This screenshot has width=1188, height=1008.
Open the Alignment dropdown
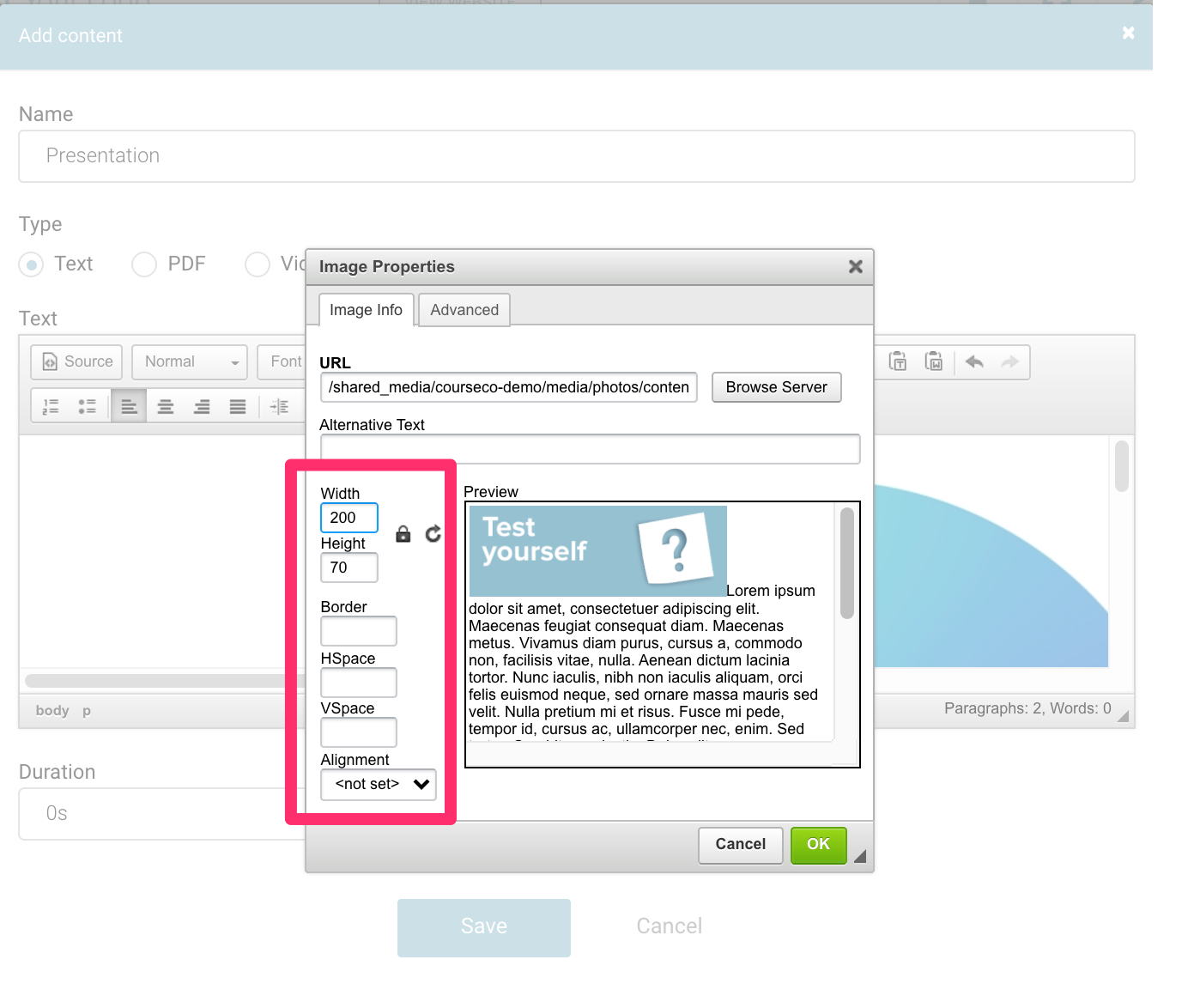[379, 784]
